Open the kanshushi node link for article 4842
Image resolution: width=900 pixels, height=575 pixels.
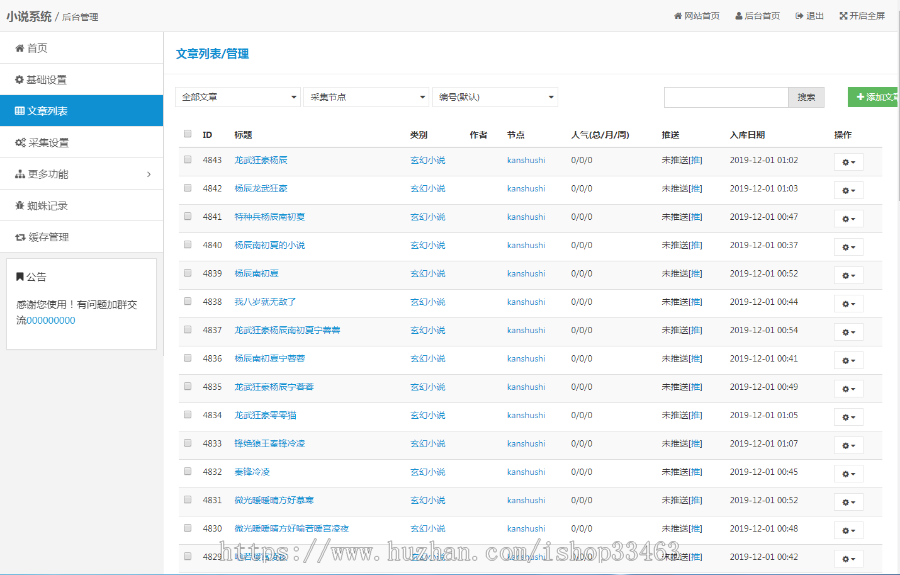(526, 188)
